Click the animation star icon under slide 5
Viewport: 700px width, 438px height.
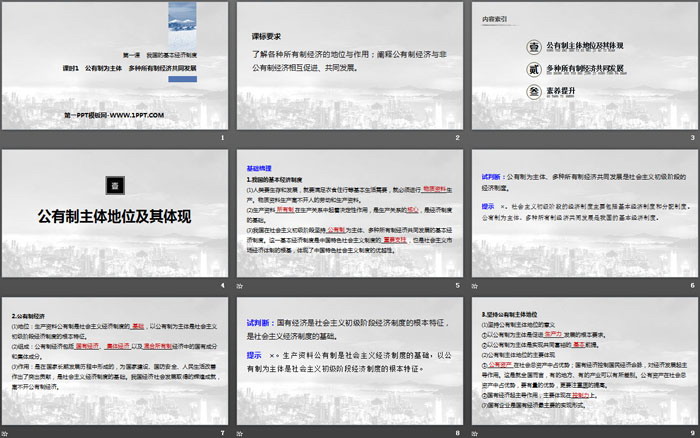pos(240,286)
